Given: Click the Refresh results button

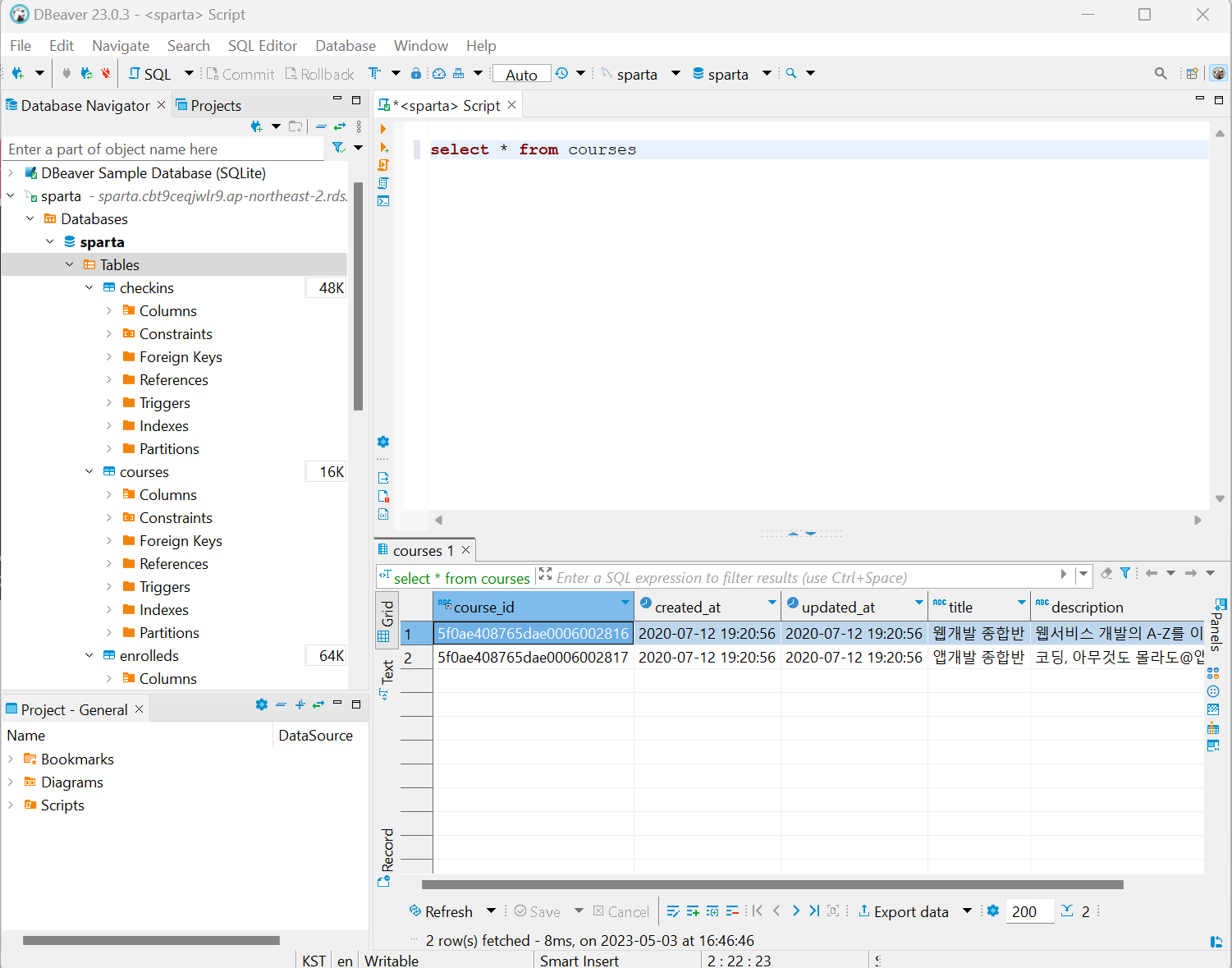Looking at the screenshot, I should click(x=442, y=911).
